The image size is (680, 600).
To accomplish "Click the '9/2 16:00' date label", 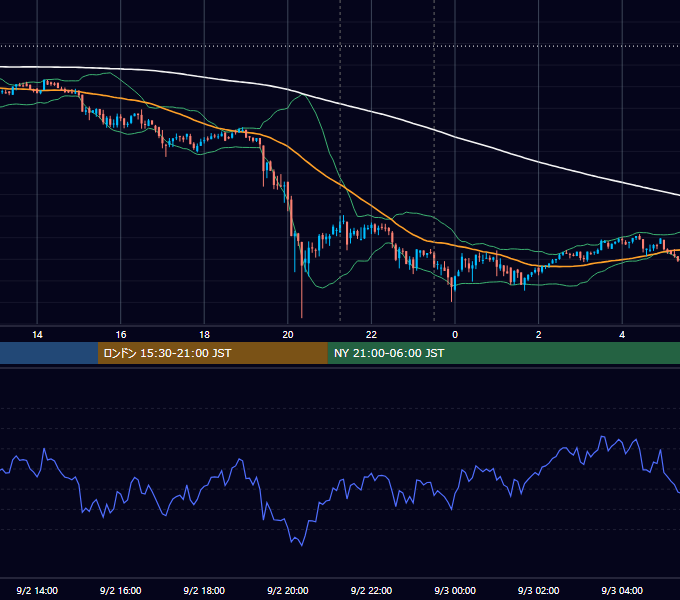I will point(121,590).
